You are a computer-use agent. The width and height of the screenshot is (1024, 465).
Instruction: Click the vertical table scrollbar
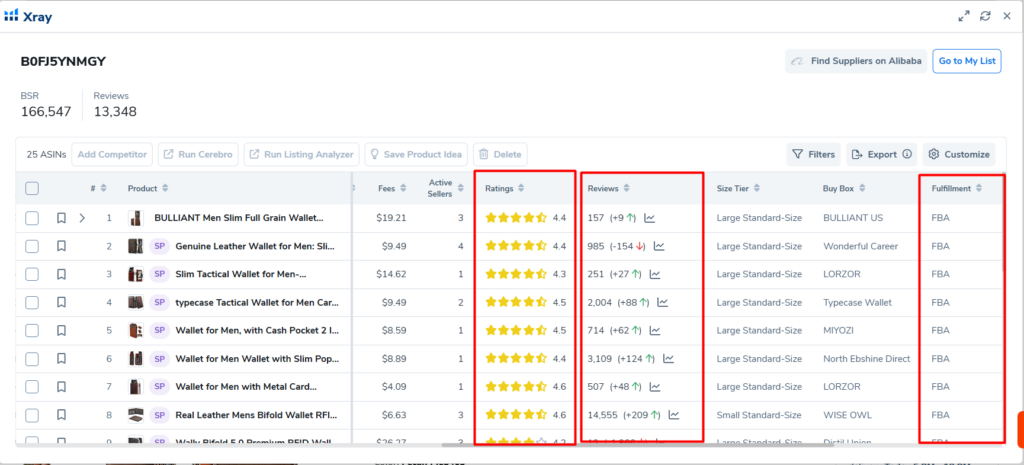pyautogui.click(x=1004, y=221)
